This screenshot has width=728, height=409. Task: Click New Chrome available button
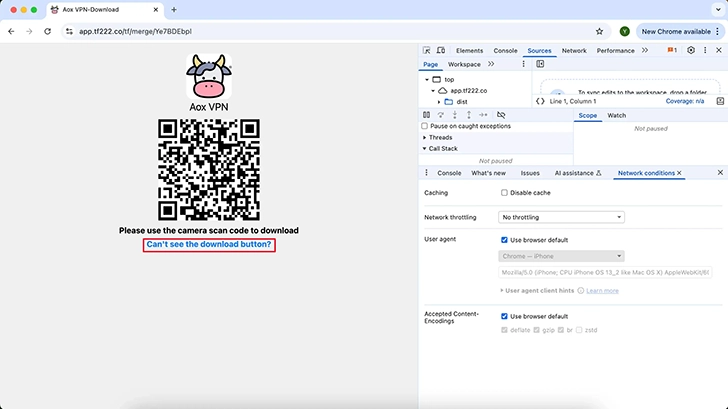681,32
